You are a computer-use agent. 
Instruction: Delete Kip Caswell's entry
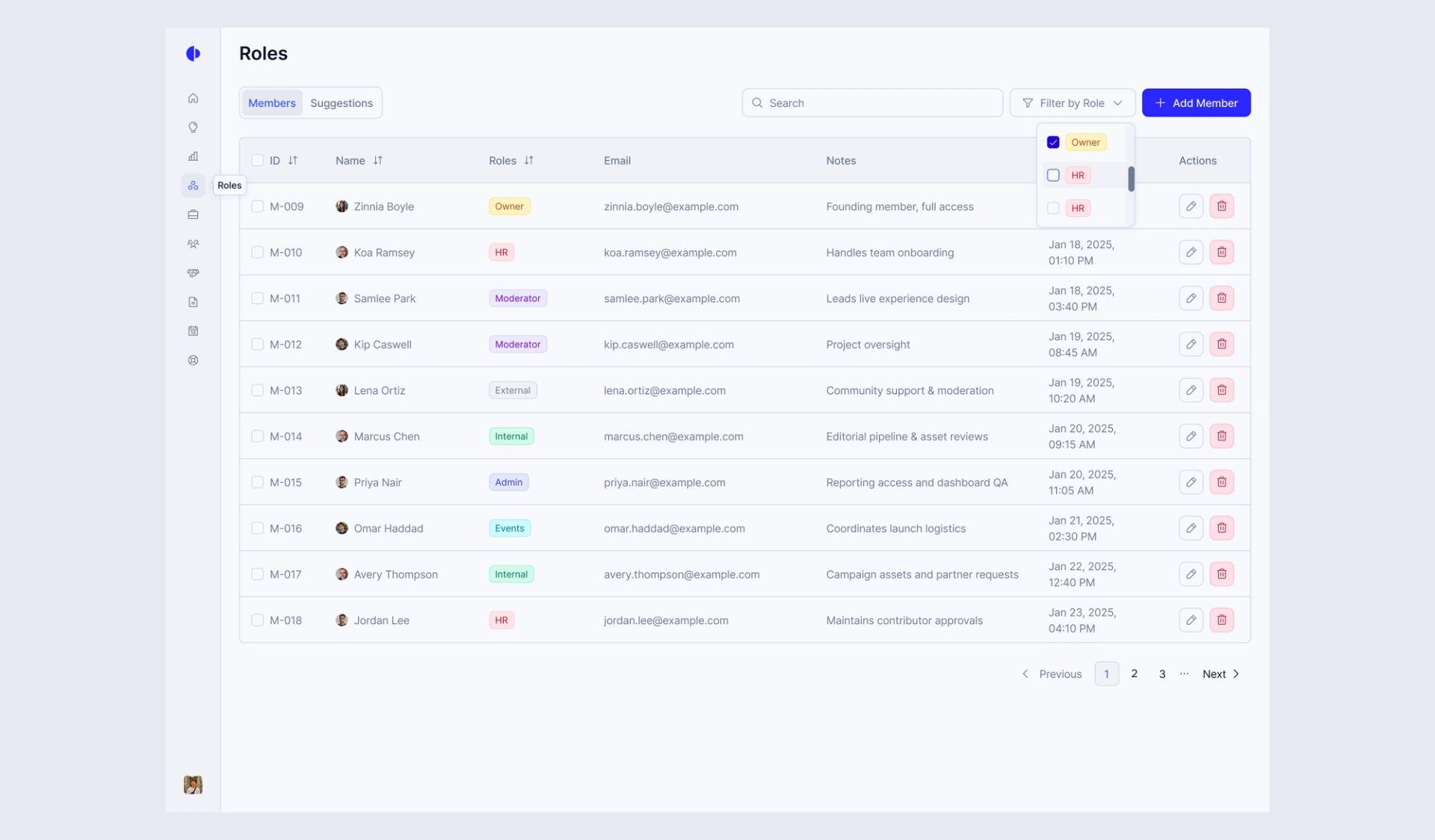tap(1221, 344)
